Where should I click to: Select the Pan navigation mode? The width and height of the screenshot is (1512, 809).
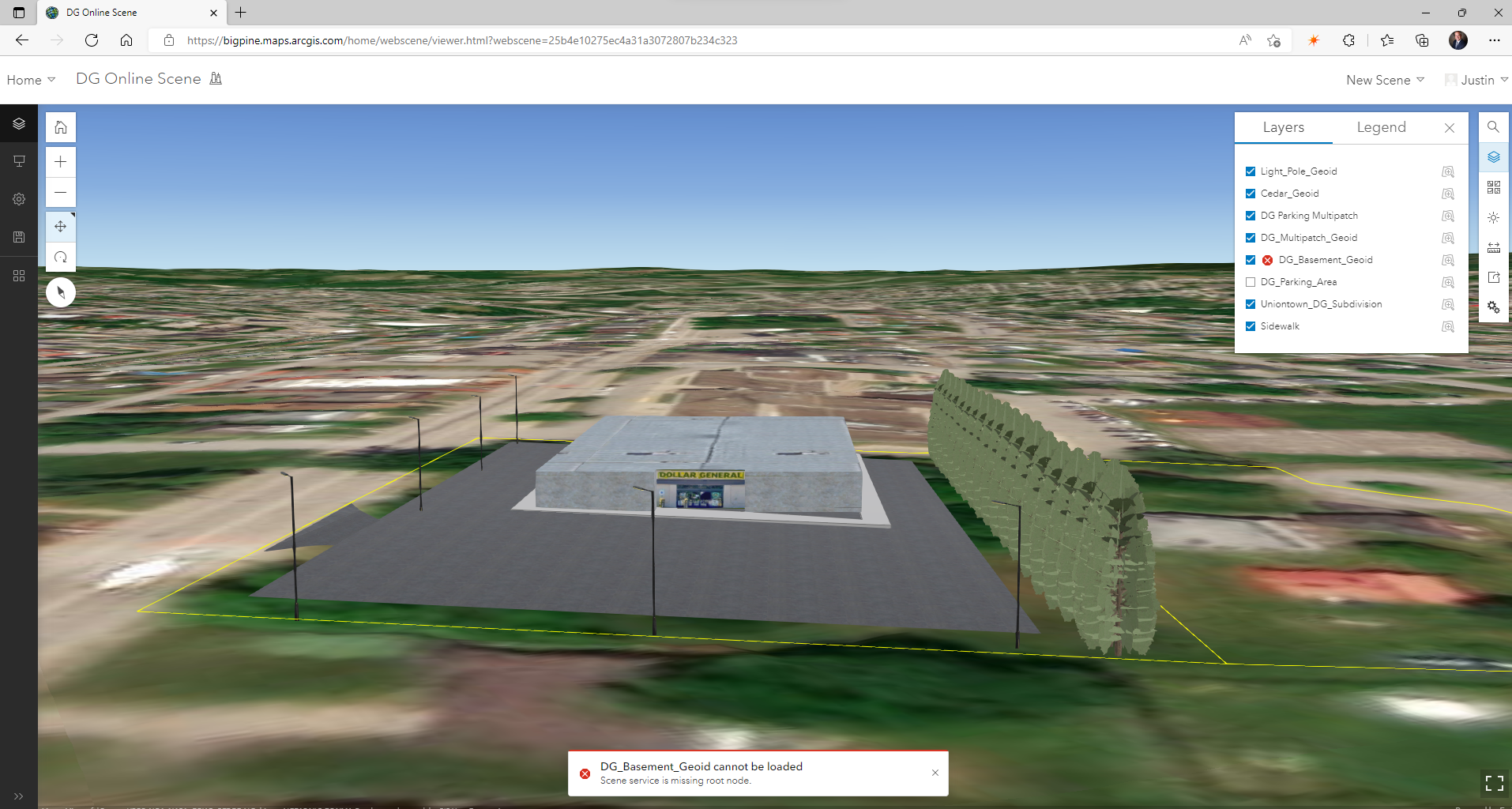pos(60,225)
